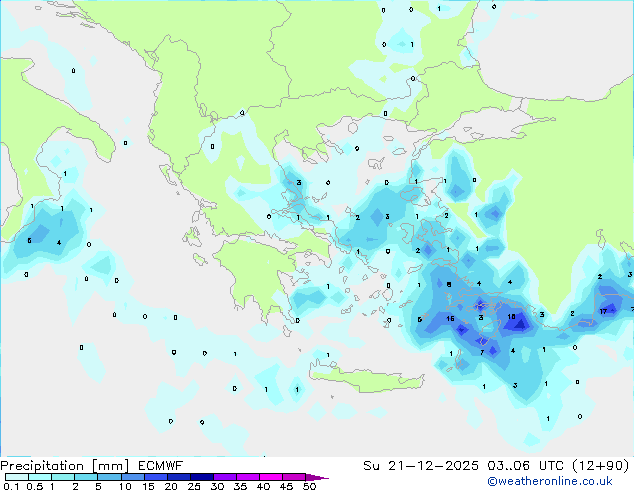Click the "16" precipitation value on map
This screenshot has width=634, height=490.
[450, 319]
